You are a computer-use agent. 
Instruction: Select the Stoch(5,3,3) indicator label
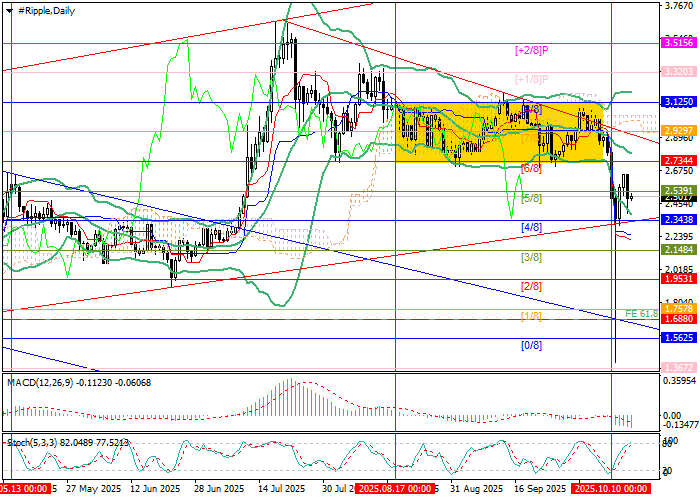30,440
